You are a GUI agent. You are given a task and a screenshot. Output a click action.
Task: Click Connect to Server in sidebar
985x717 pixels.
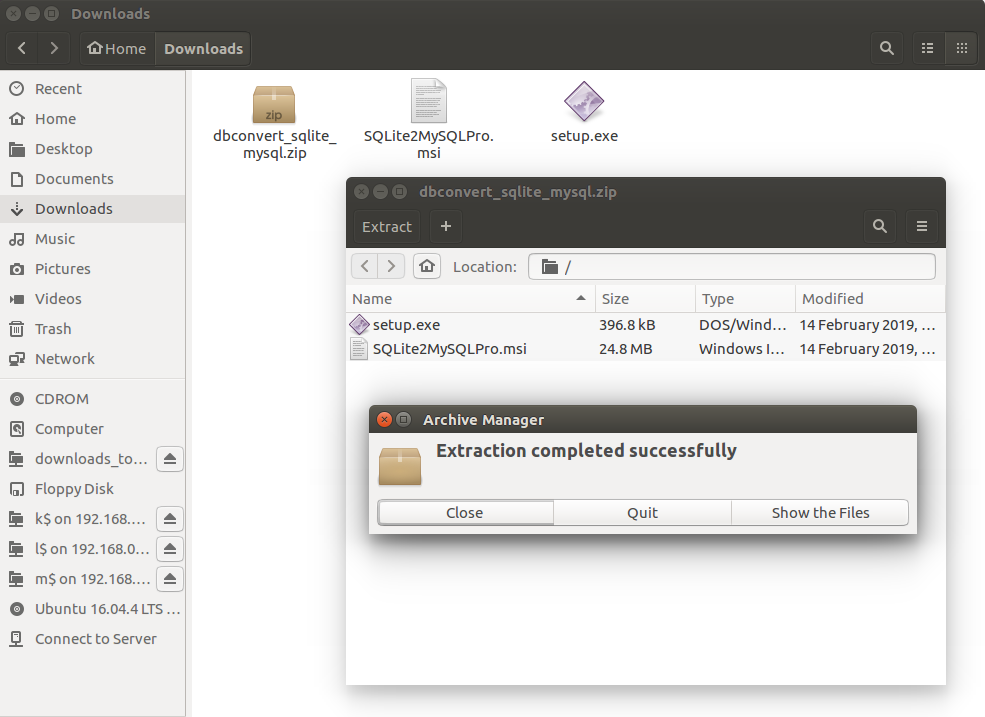click(x=92, y=639)
